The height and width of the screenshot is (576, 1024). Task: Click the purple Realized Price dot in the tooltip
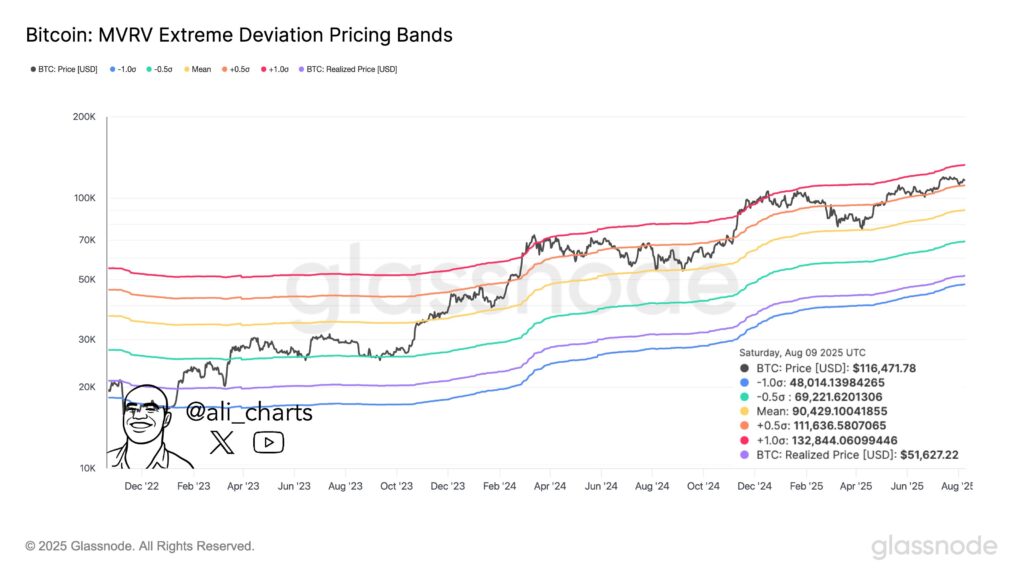(x=745, y=454)
